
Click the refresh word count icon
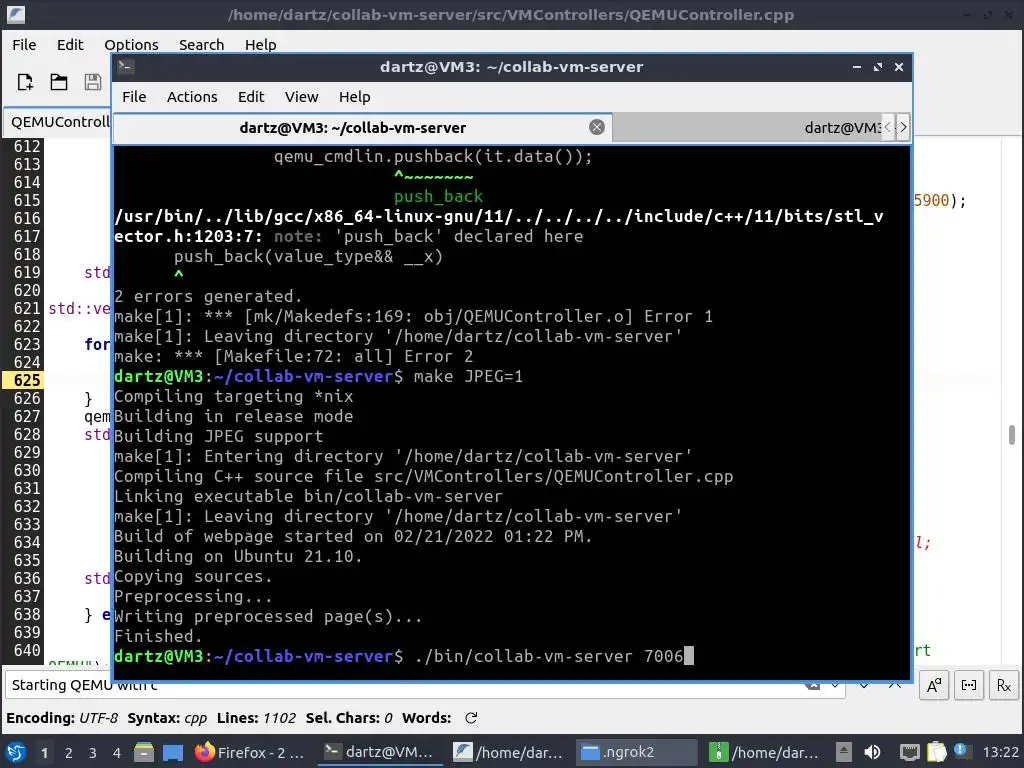[x=471, y=718]
